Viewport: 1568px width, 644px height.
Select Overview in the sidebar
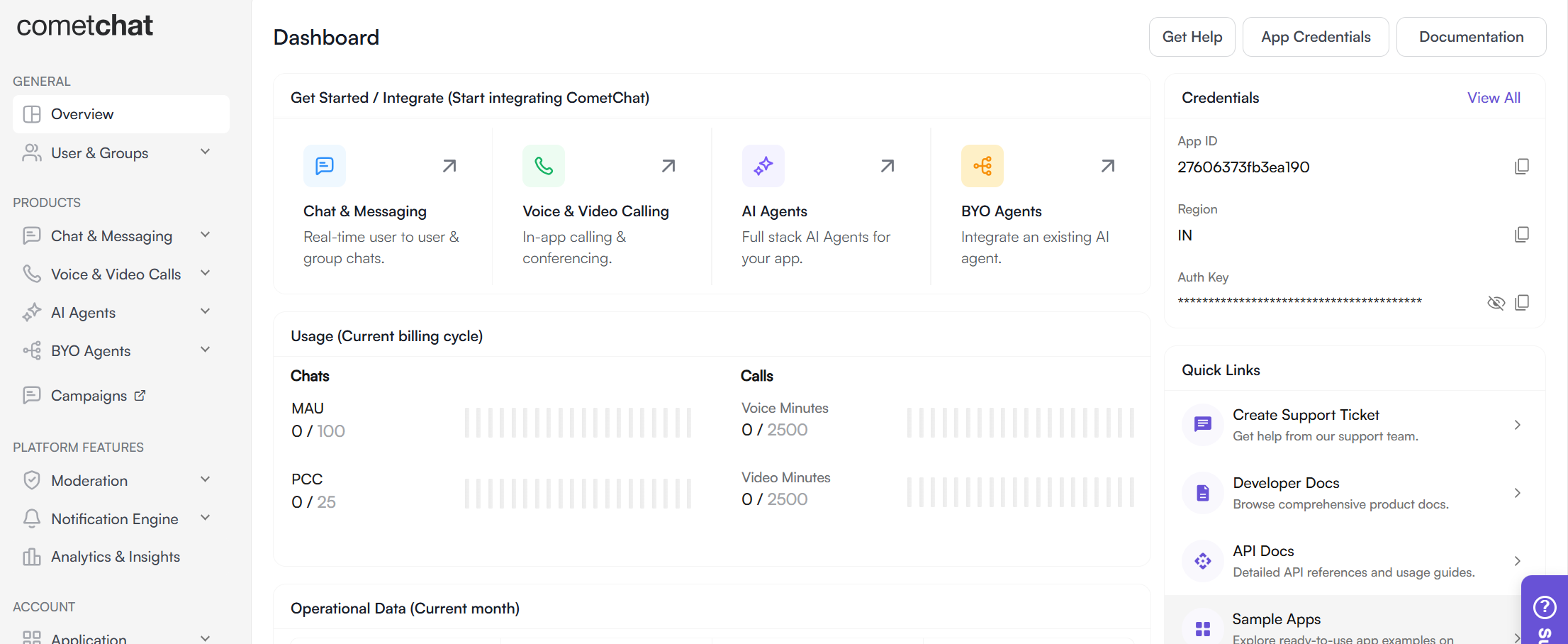[x=121, y=114]
